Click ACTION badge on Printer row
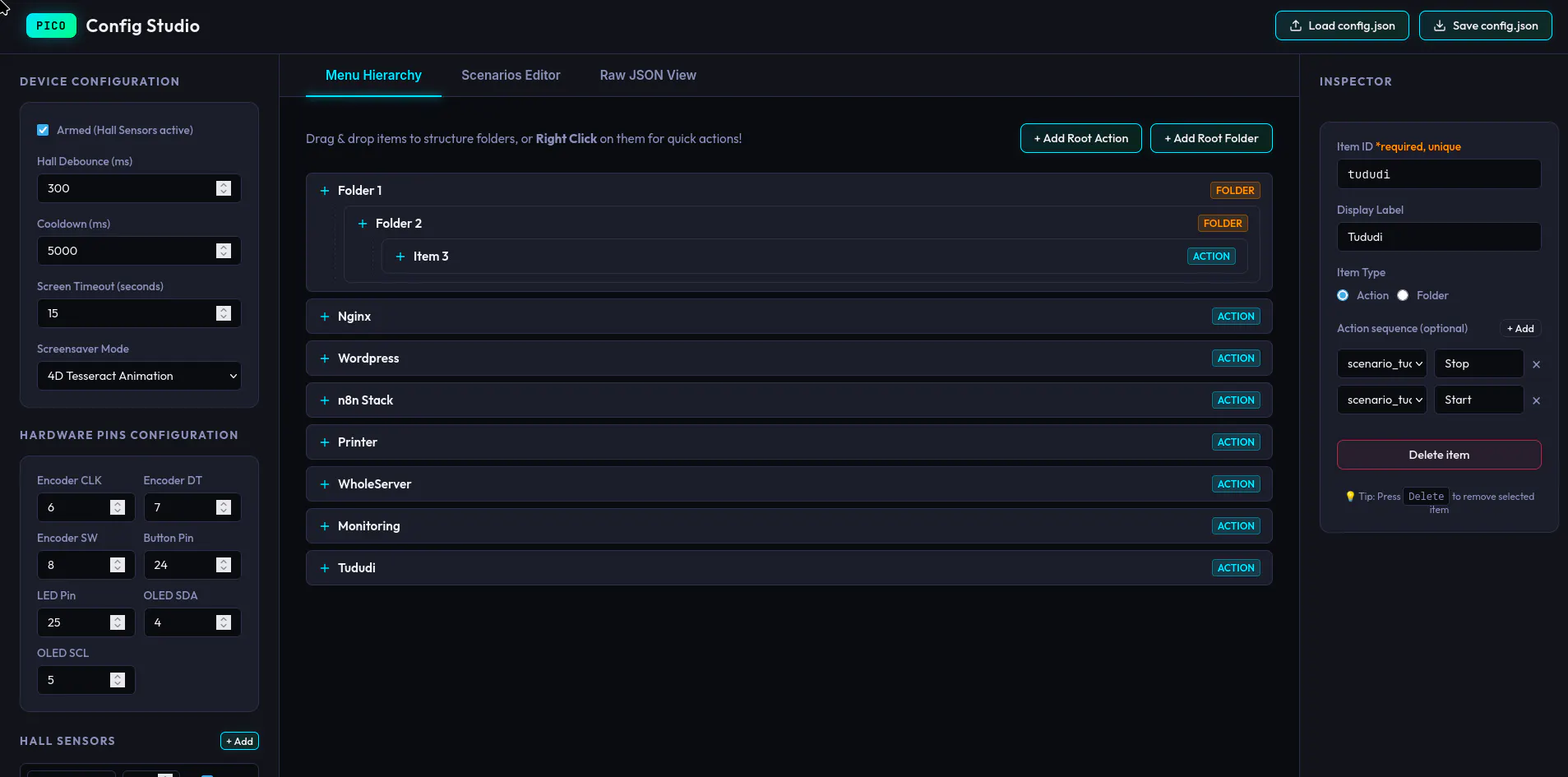1568x777 pixels. tap(1236, 442)
